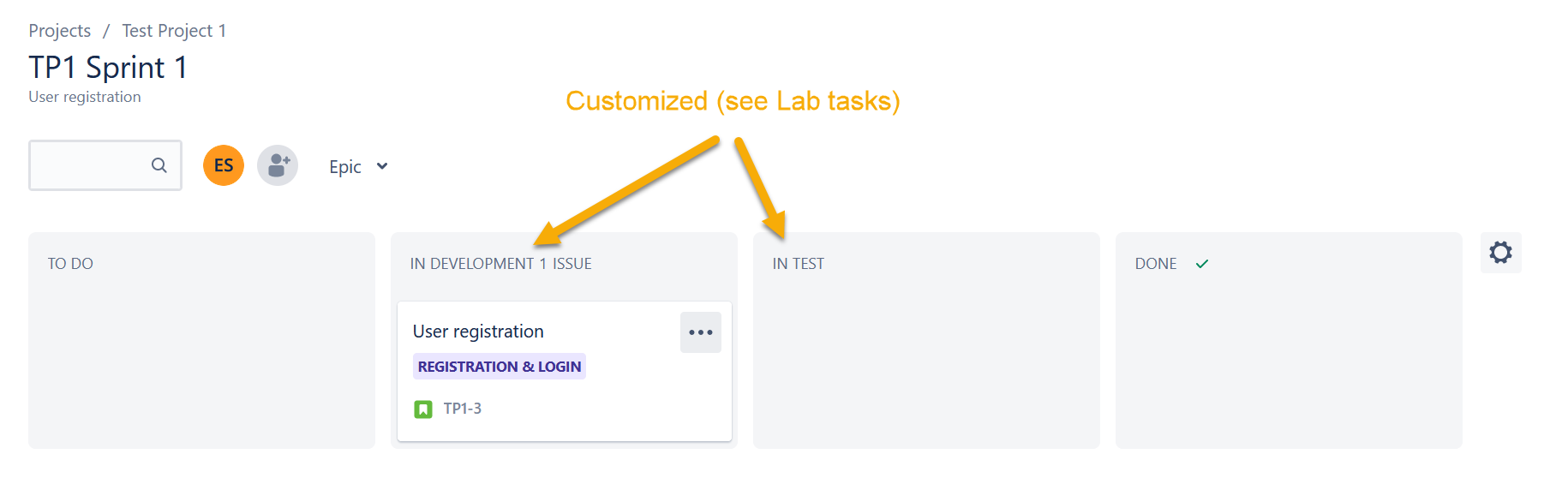Click the REGISTRATION & LOGIN epic label

point(500,367)
